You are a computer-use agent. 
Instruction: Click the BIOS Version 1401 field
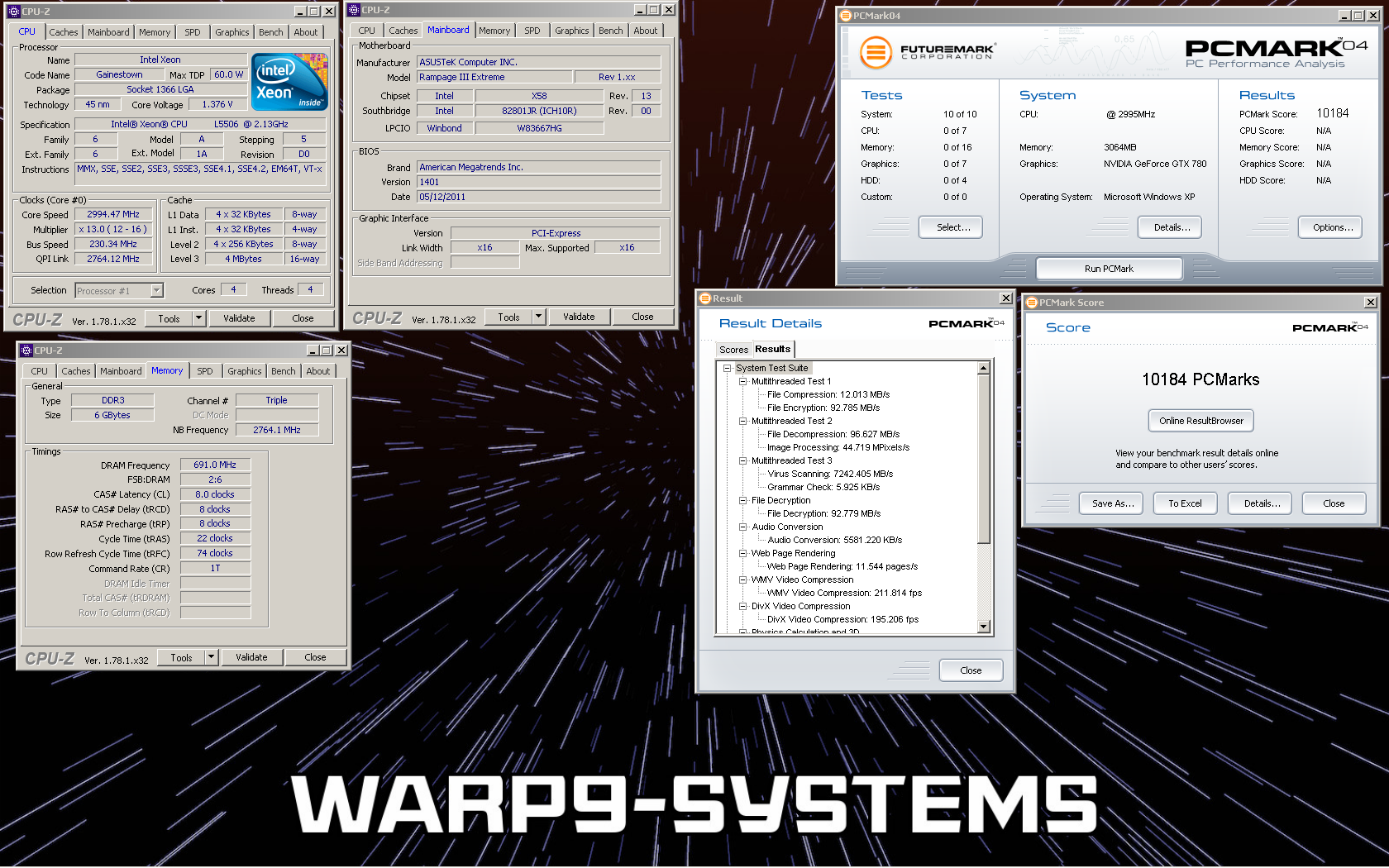tap(538, 182)
